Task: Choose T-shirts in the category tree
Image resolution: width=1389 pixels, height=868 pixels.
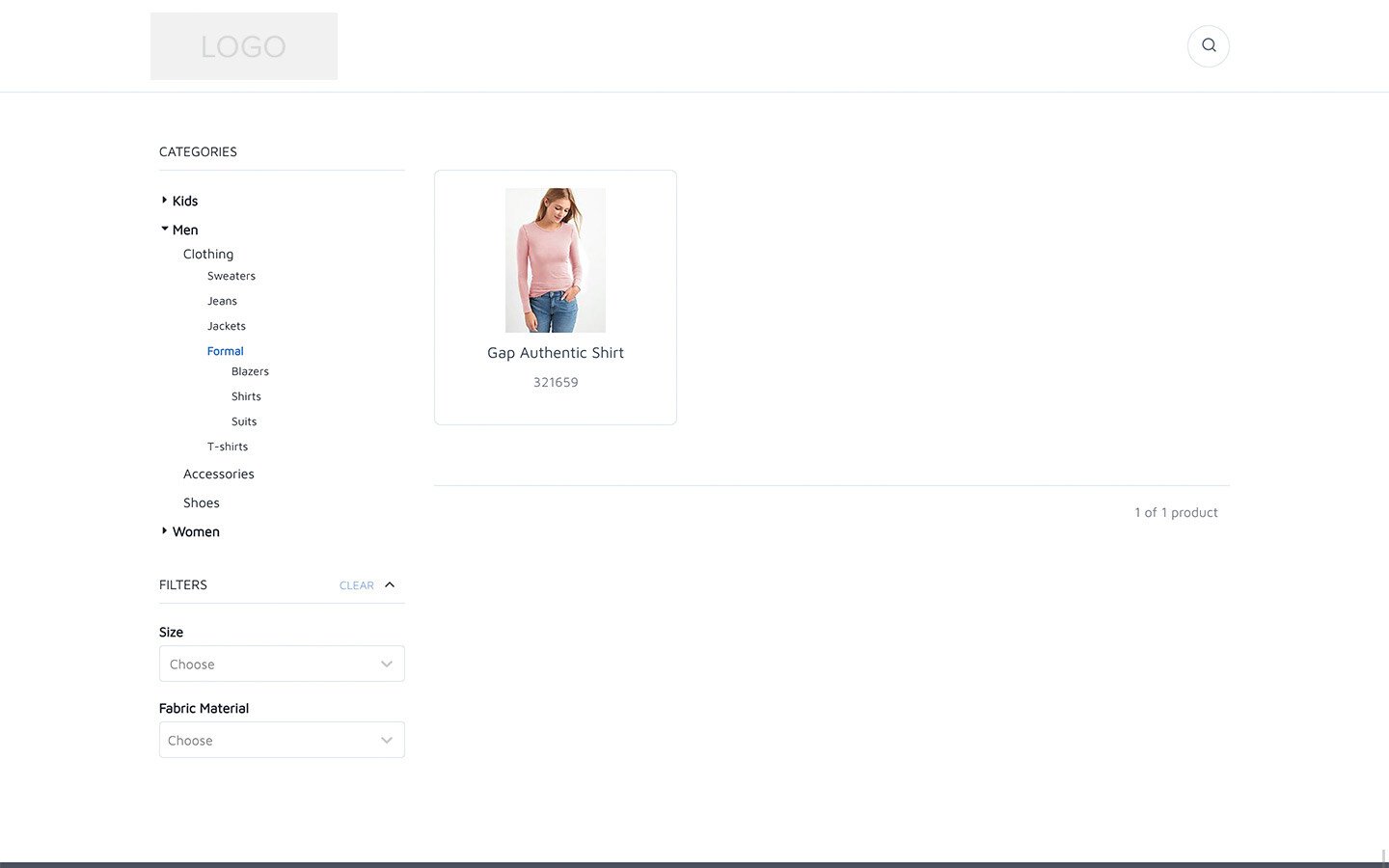Action: (x=228, y=447)
